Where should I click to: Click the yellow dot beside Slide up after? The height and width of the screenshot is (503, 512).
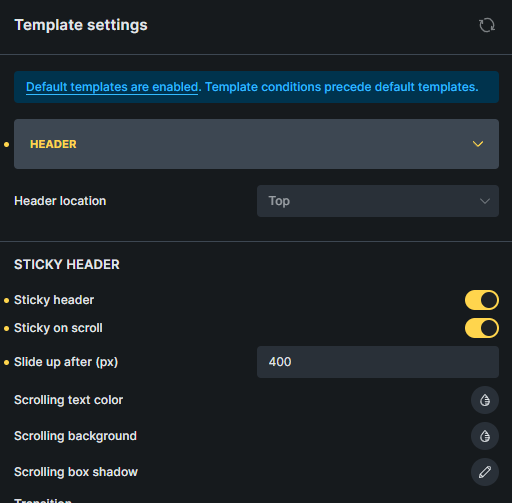click(6, 362)
